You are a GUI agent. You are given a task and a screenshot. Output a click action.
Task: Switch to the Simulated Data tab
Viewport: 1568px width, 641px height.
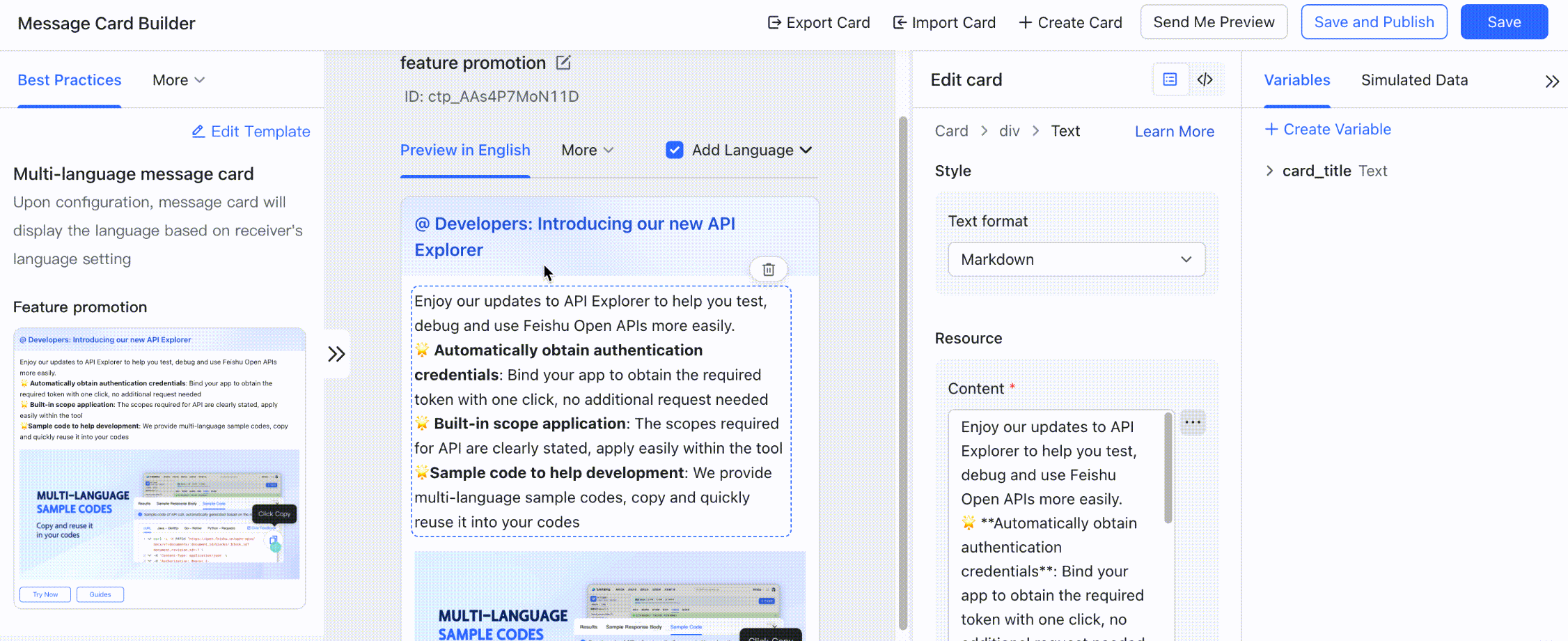click(x=1414, y=80)
